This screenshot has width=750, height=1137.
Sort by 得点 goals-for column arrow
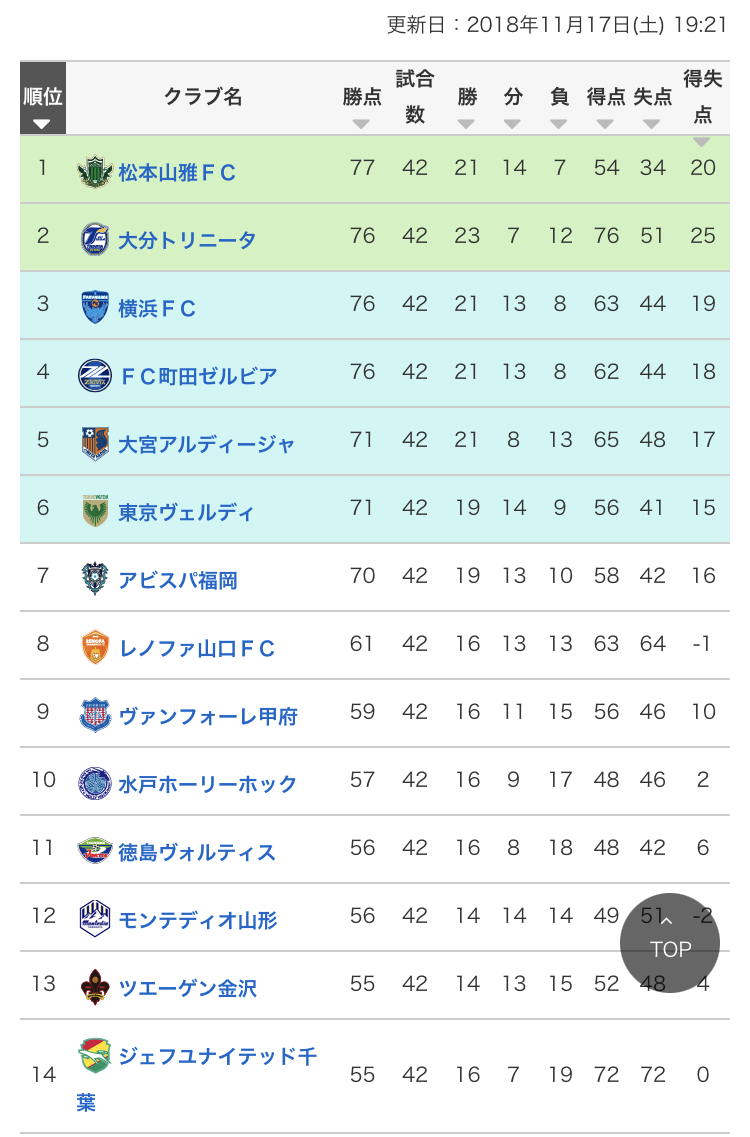point(605,124)
